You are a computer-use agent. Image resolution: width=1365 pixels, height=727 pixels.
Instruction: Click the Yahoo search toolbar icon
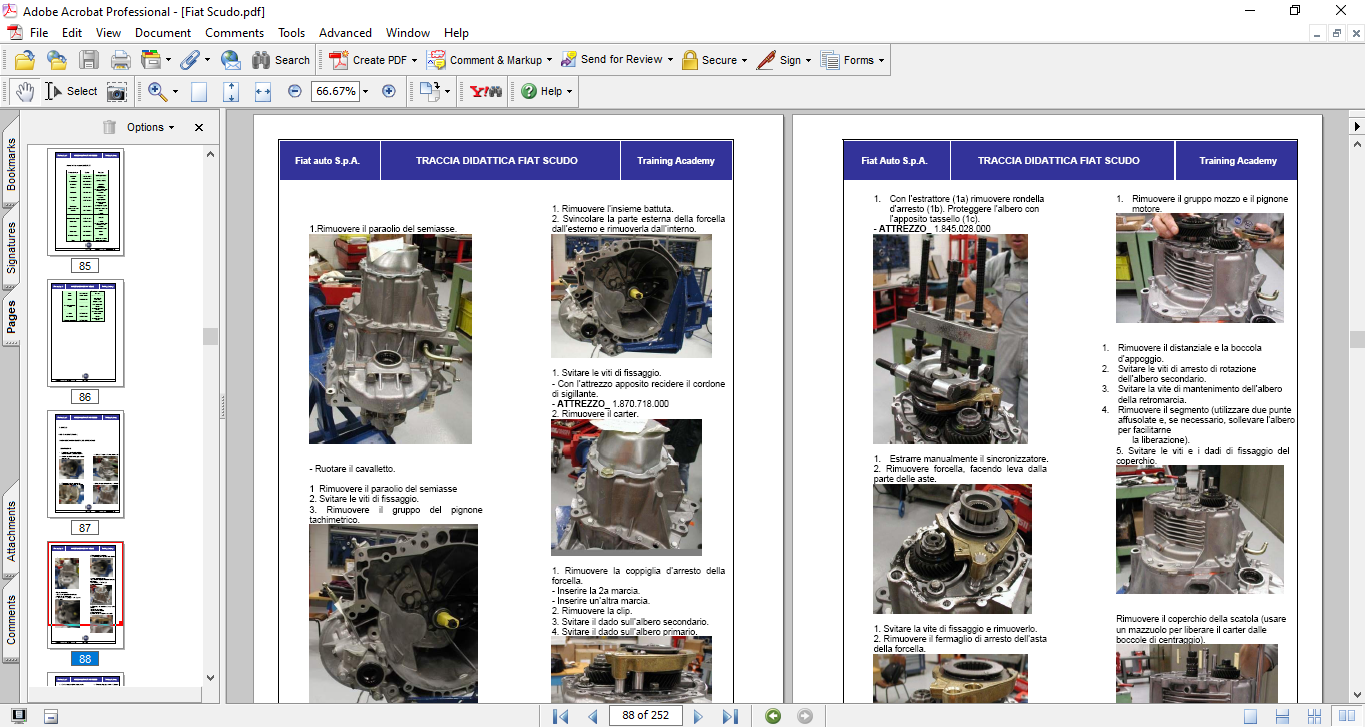coord(484,91)
